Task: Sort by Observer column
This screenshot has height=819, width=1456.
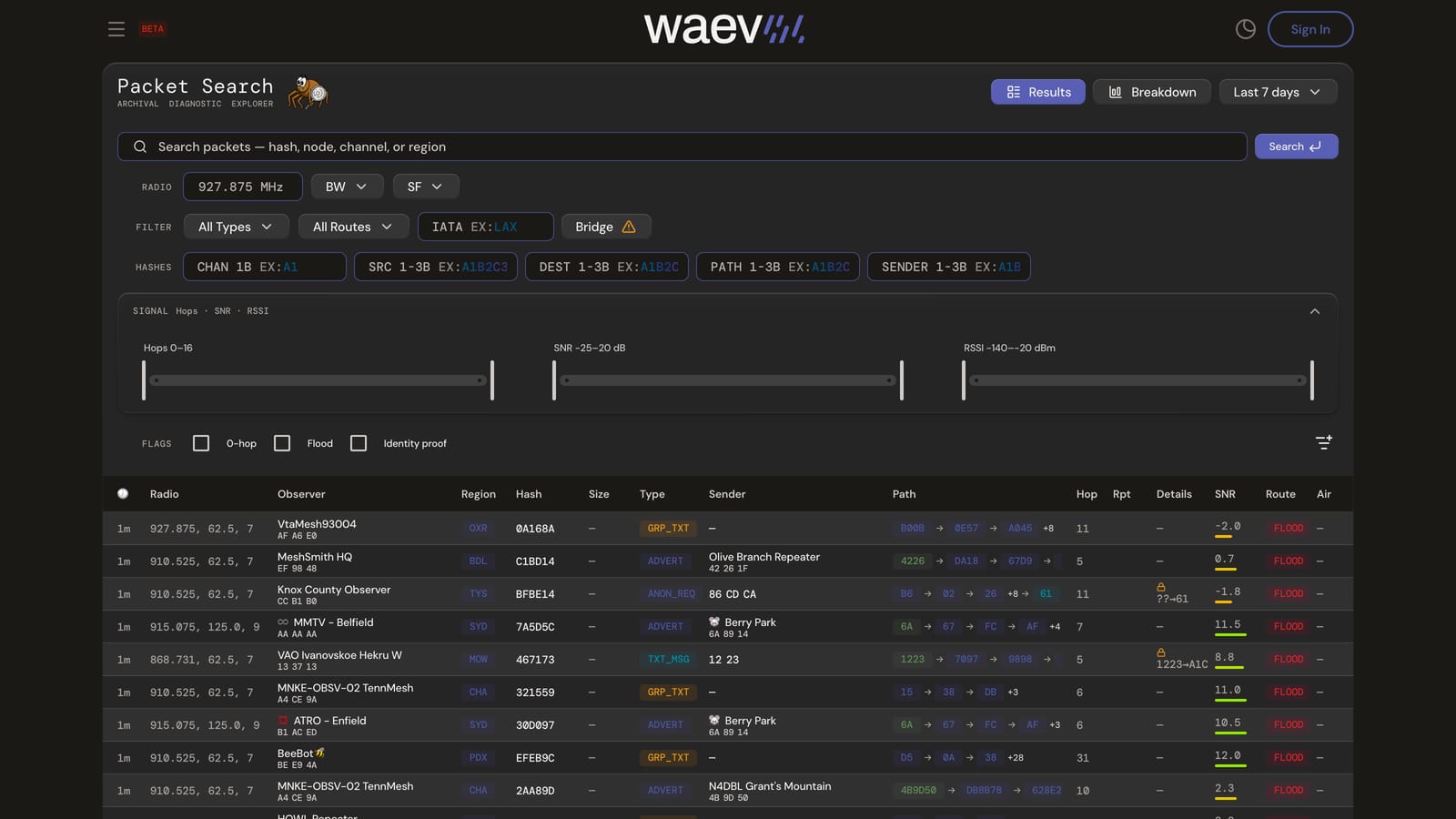Action: (x=301, y=494)
